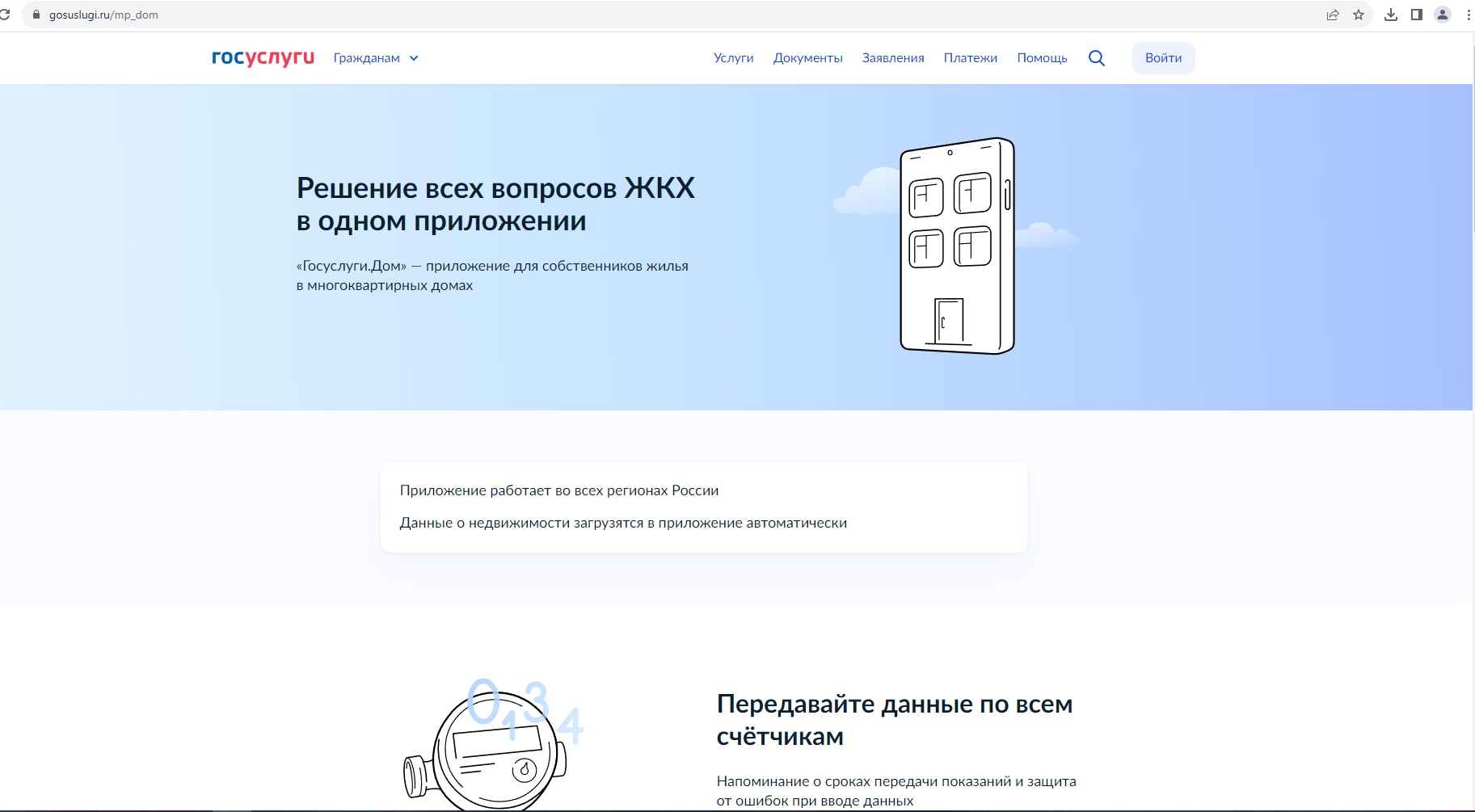Bookmark this page with the star icon
The height and width of the screenshot is (812, 1475).
point(1359,15)
